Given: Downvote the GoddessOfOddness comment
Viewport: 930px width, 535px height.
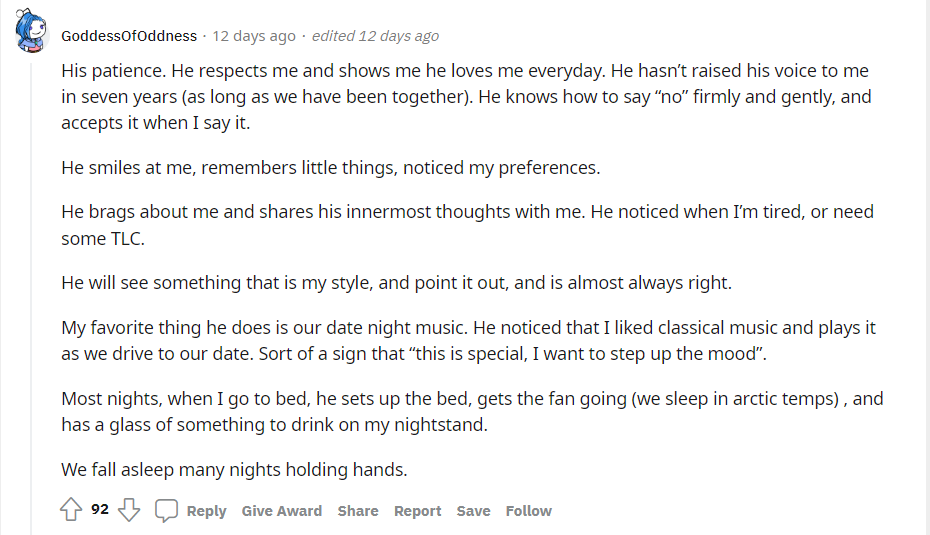Looking at the screenshot, I should pyautogui.click(x=129, y=510).
